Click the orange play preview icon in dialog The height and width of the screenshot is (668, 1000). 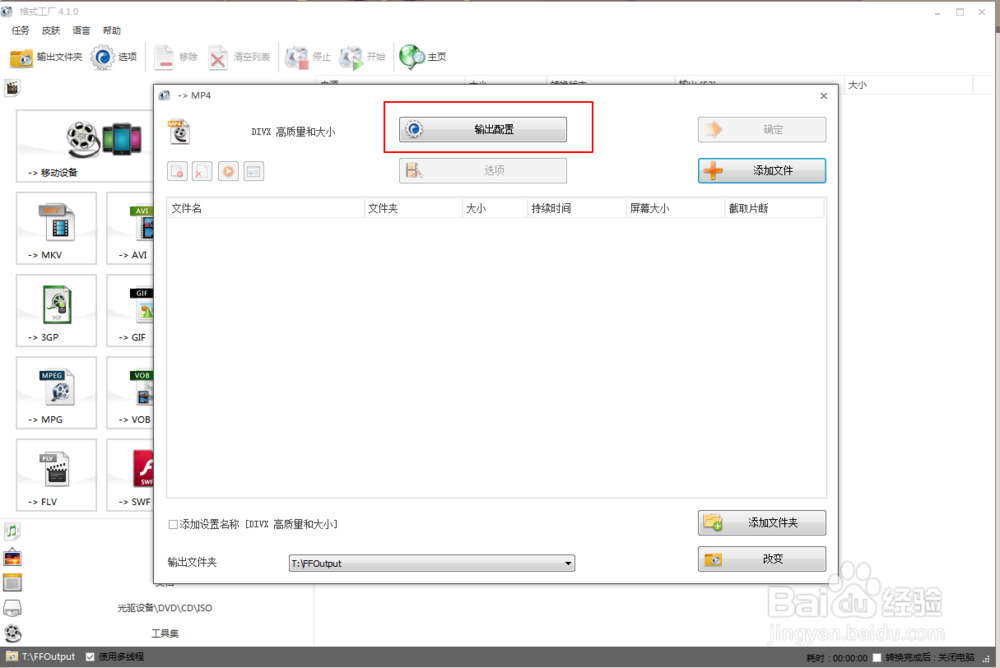coord(228,171)
